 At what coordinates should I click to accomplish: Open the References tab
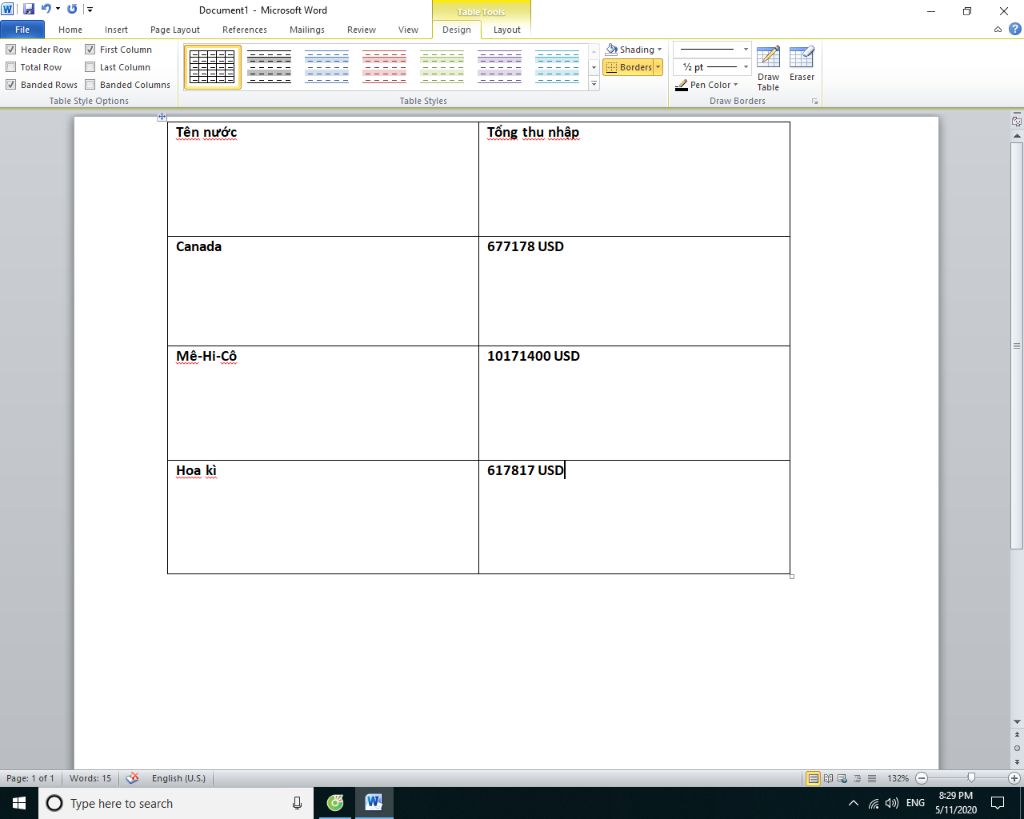pos(244,29)
